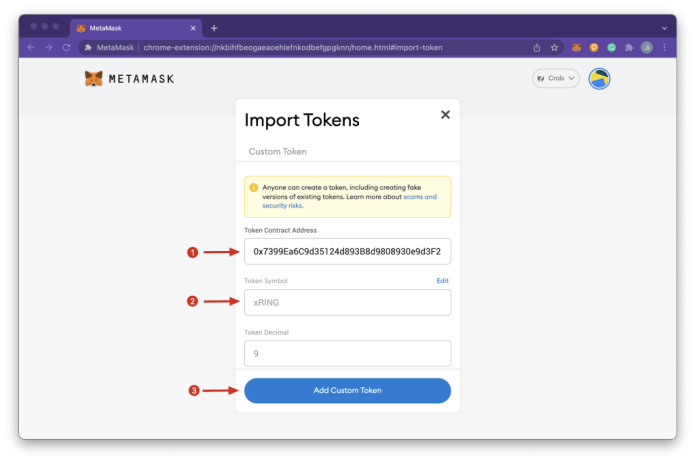Open Chrome three-dot menu
Image resolution: width=695 pixels, height=462 pixels.
click(664, 47)
